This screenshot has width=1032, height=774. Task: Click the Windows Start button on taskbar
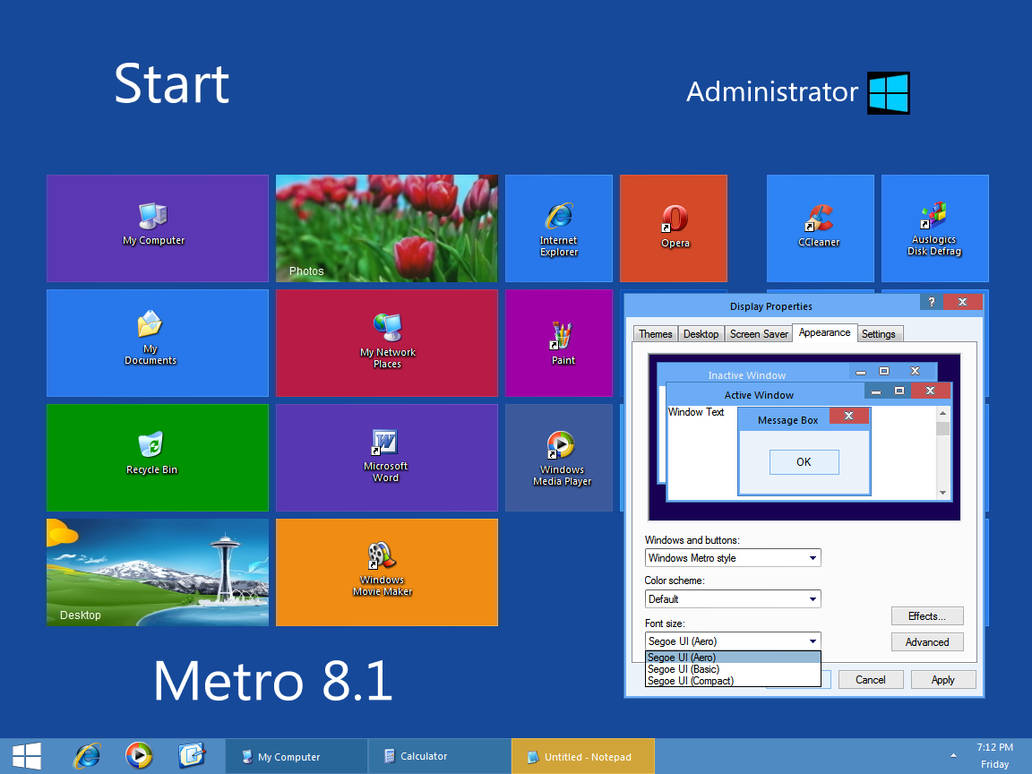pos(27,756)
